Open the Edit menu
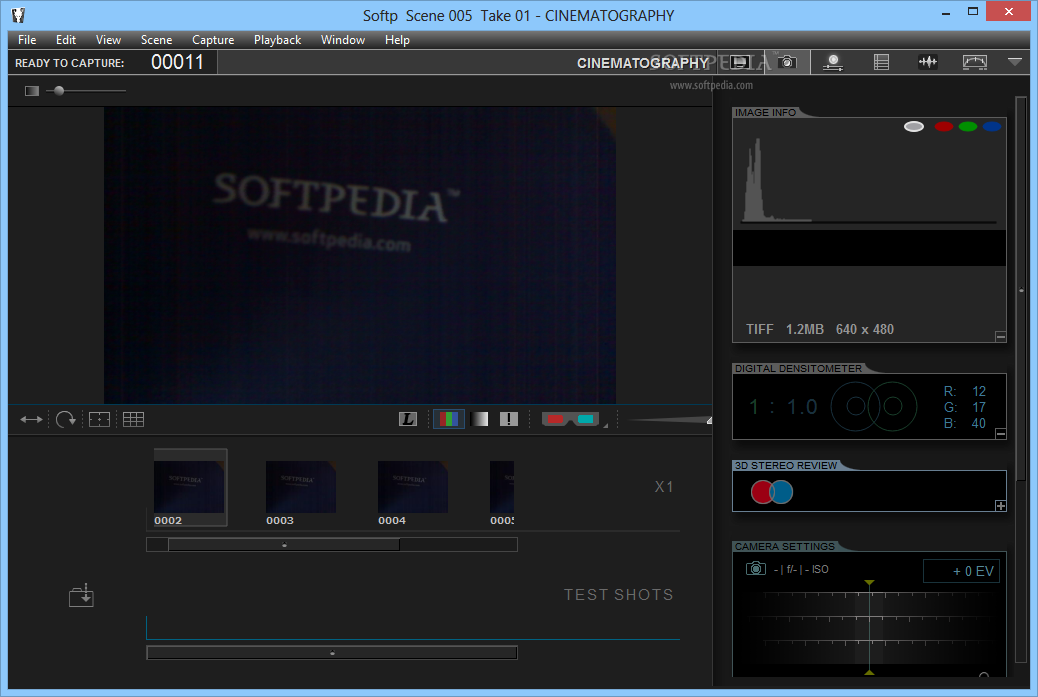This screenshot has height=697, width=1038. (x=66, y=40)
